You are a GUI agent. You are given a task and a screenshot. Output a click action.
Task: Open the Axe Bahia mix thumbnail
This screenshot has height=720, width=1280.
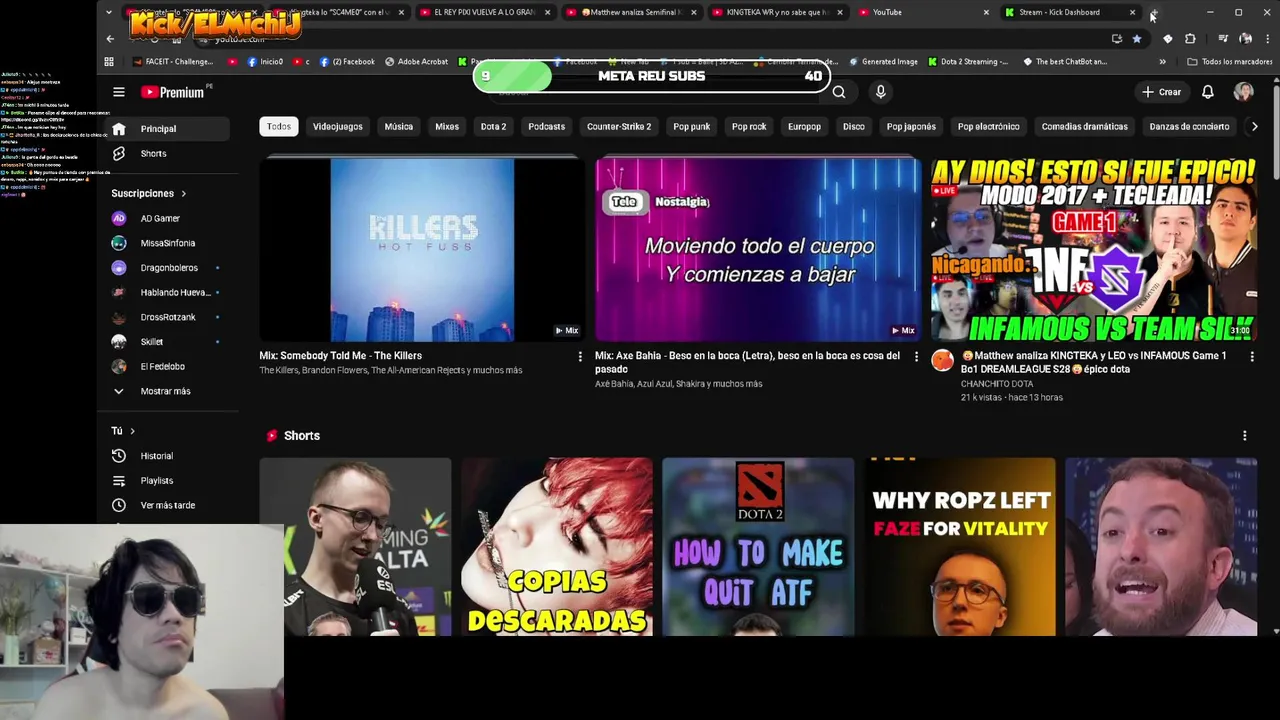point(758,250)
